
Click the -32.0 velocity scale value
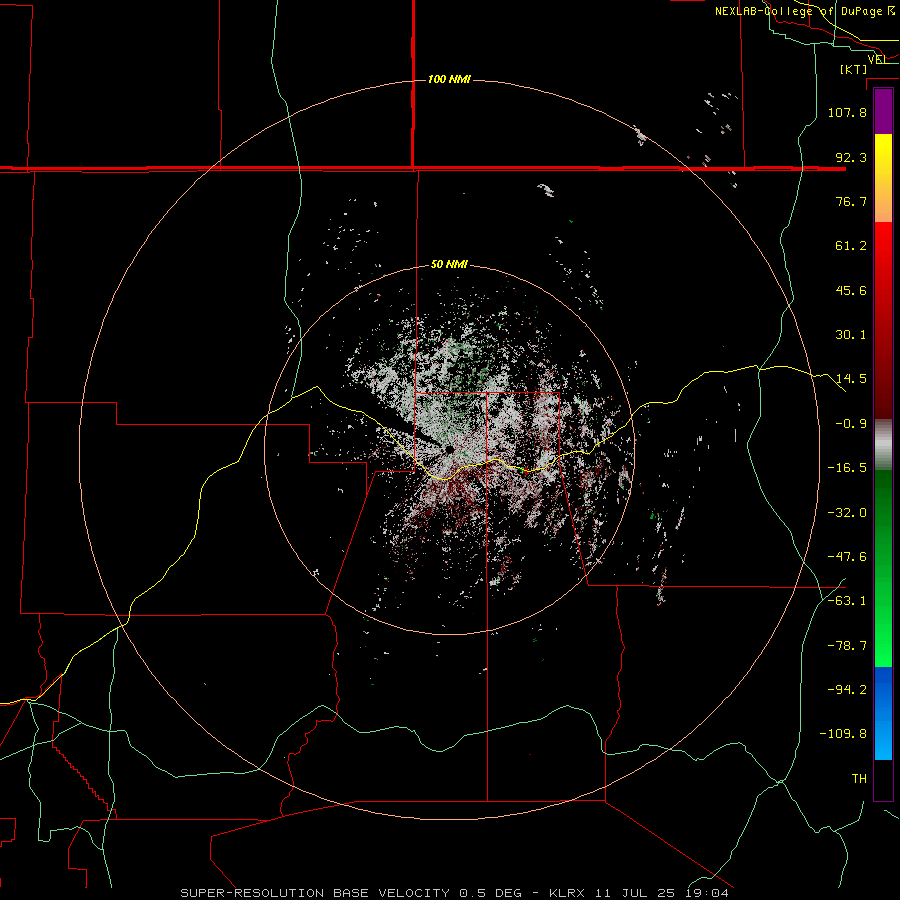847,513
